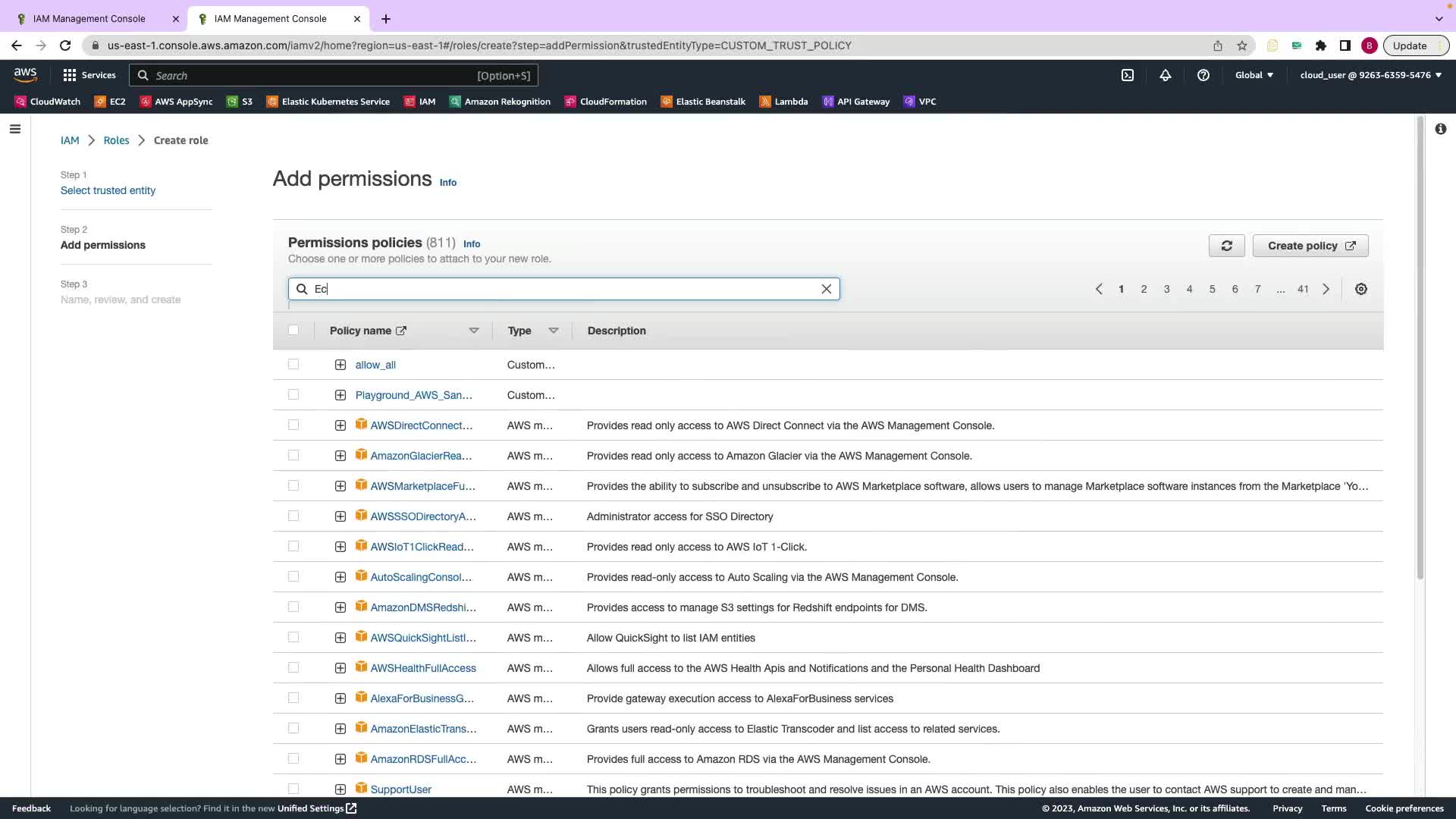This screenshot has width=1456, height=819.
Task: Open the Roles breadcrumb link
Action: click(116, 140)
